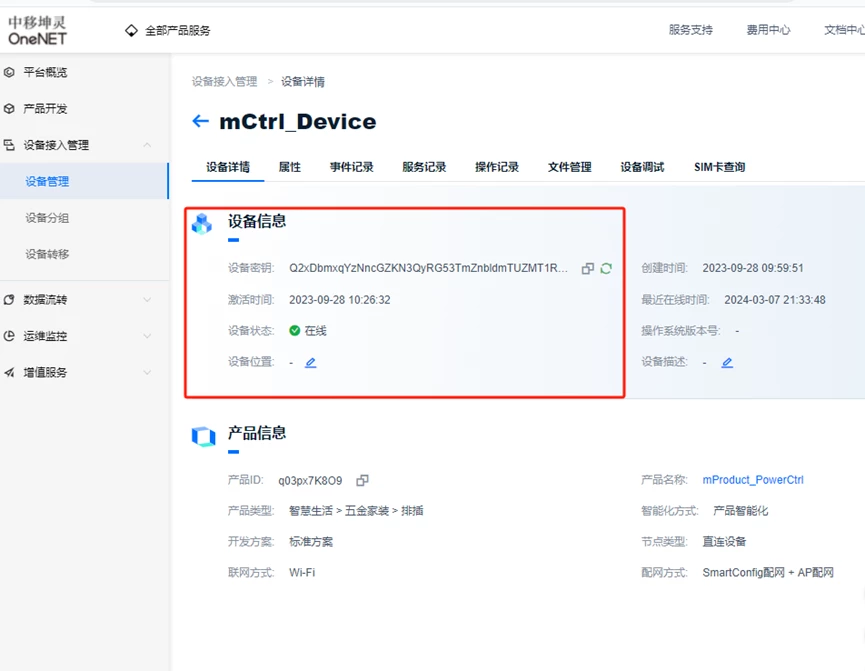Click the green online status icon
Screen dimensions: 865x671
(295, 331)
